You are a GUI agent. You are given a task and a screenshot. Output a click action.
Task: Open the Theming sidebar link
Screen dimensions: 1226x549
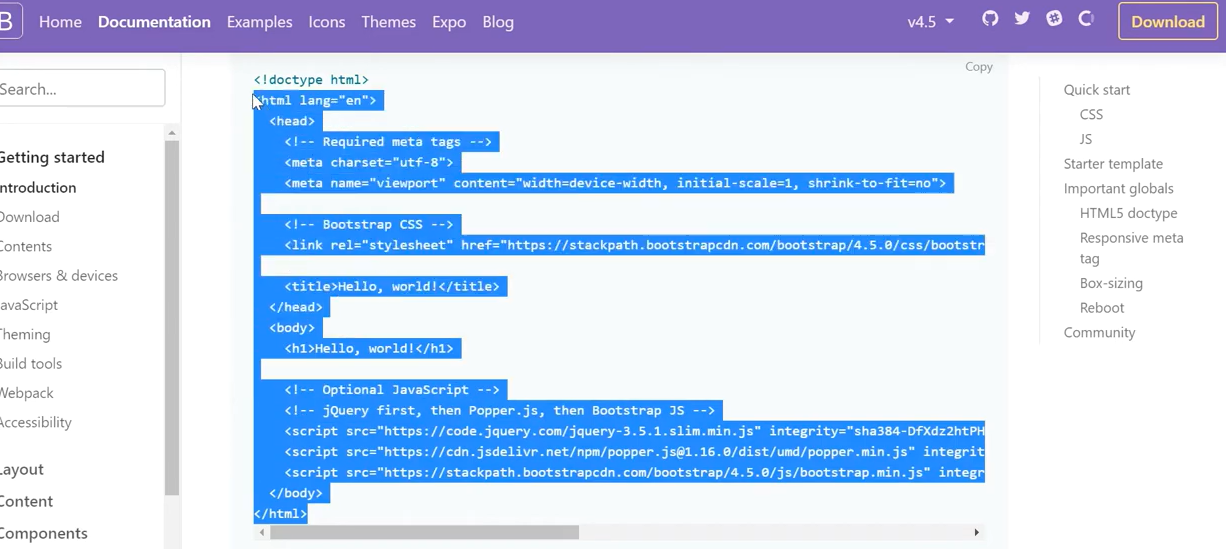[25, 334]
